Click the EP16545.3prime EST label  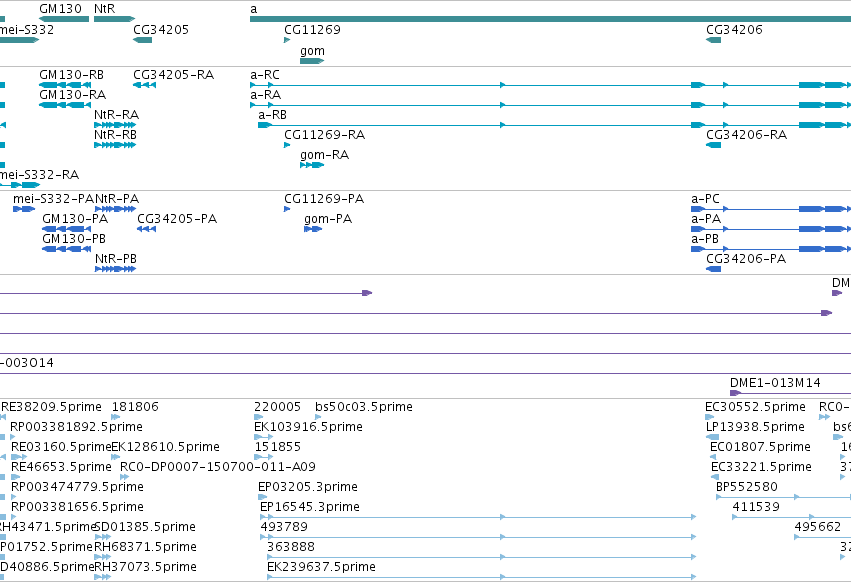[309, 507]
